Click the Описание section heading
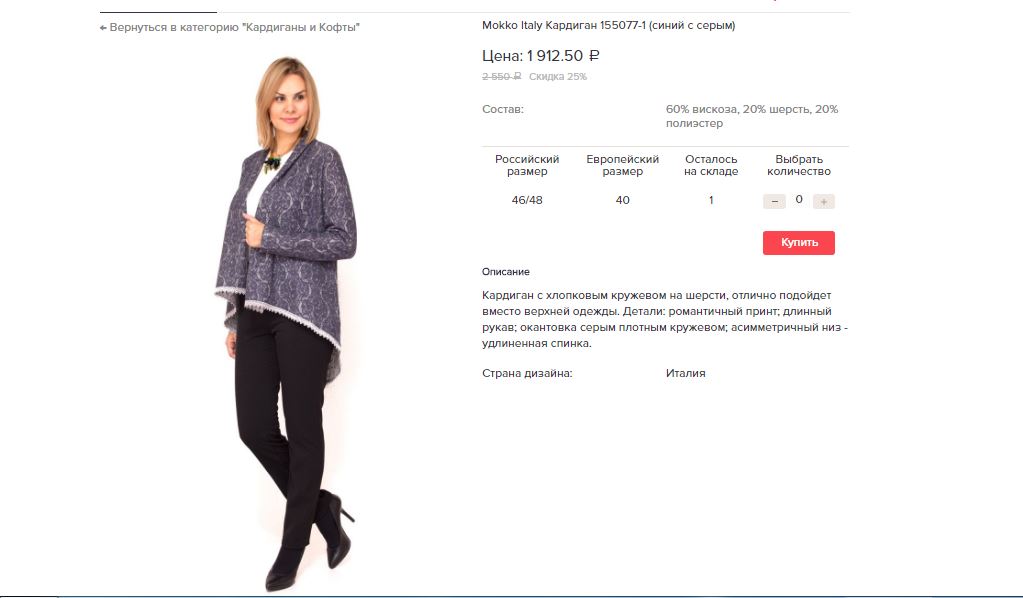 coord(506,272)
